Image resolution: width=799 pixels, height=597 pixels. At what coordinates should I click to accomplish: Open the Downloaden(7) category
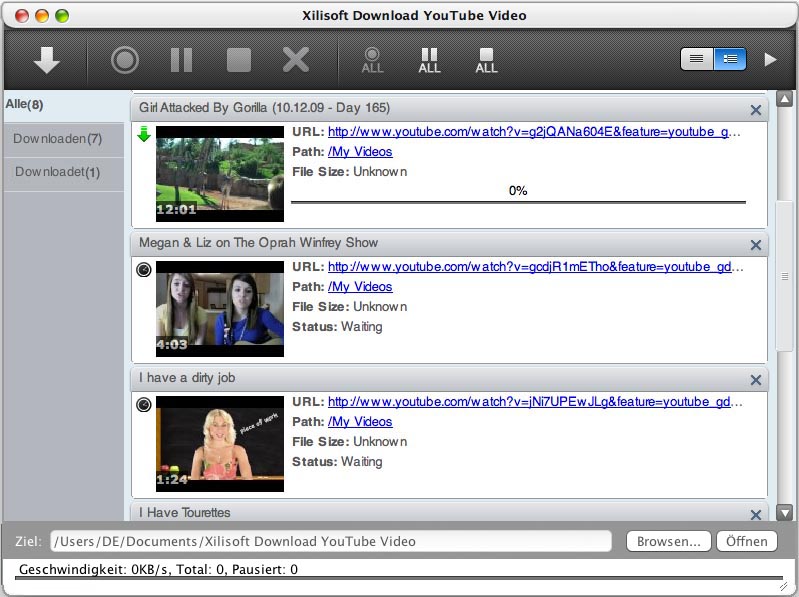point(64,139)
